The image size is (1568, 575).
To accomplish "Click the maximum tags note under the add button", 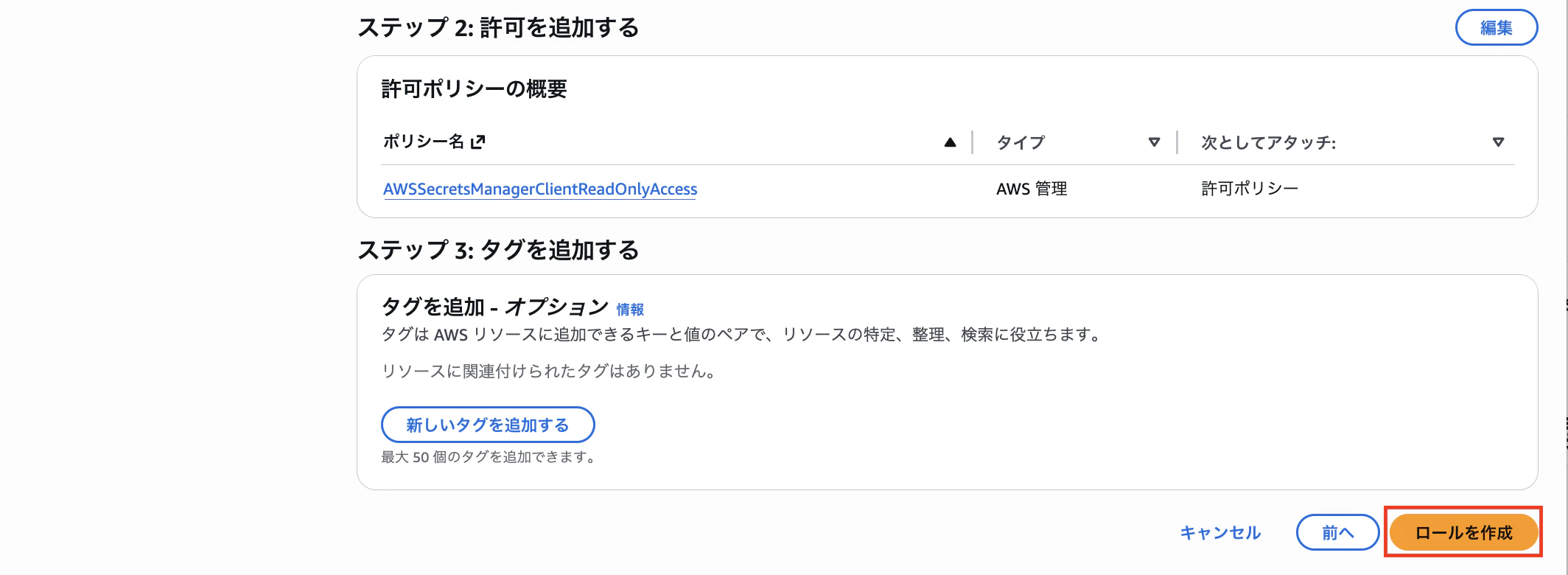I will pyautogui.click(x=488, y=456).
